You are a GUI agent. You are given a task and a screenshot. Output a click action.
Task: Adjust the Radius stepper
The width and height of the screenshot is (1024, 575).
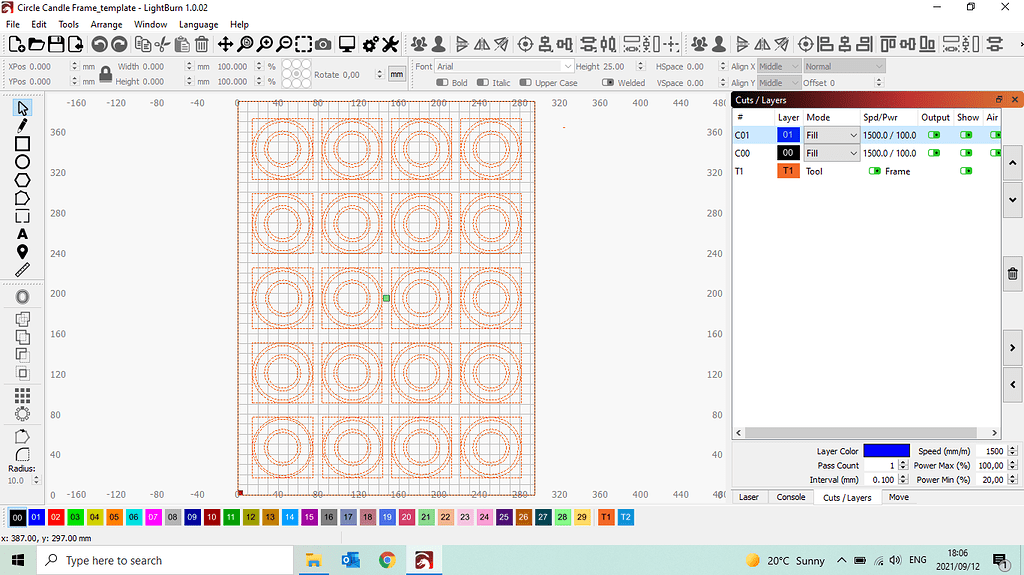click(x=36, y=480)
